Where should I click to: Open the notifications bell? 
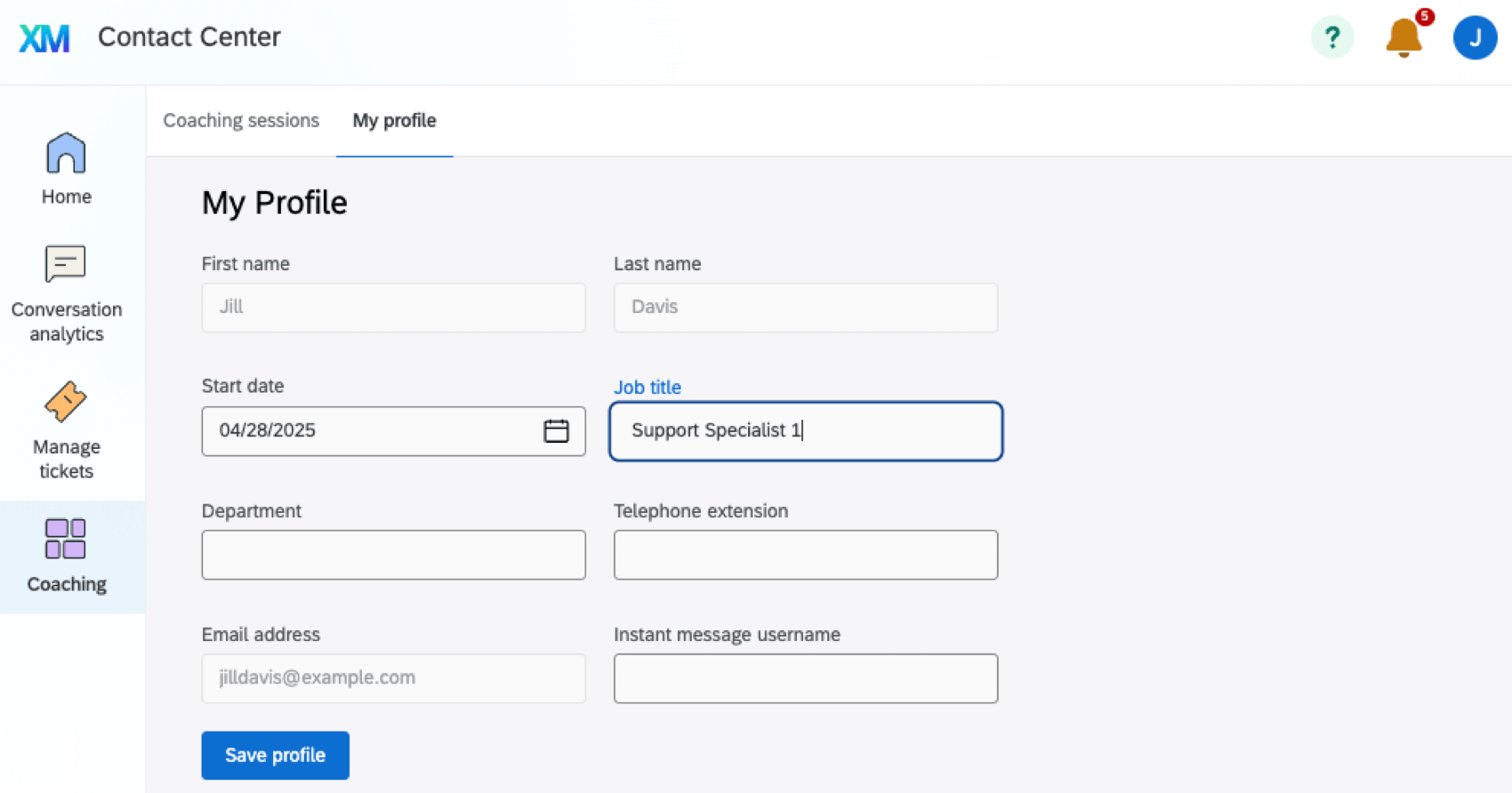1403,37
